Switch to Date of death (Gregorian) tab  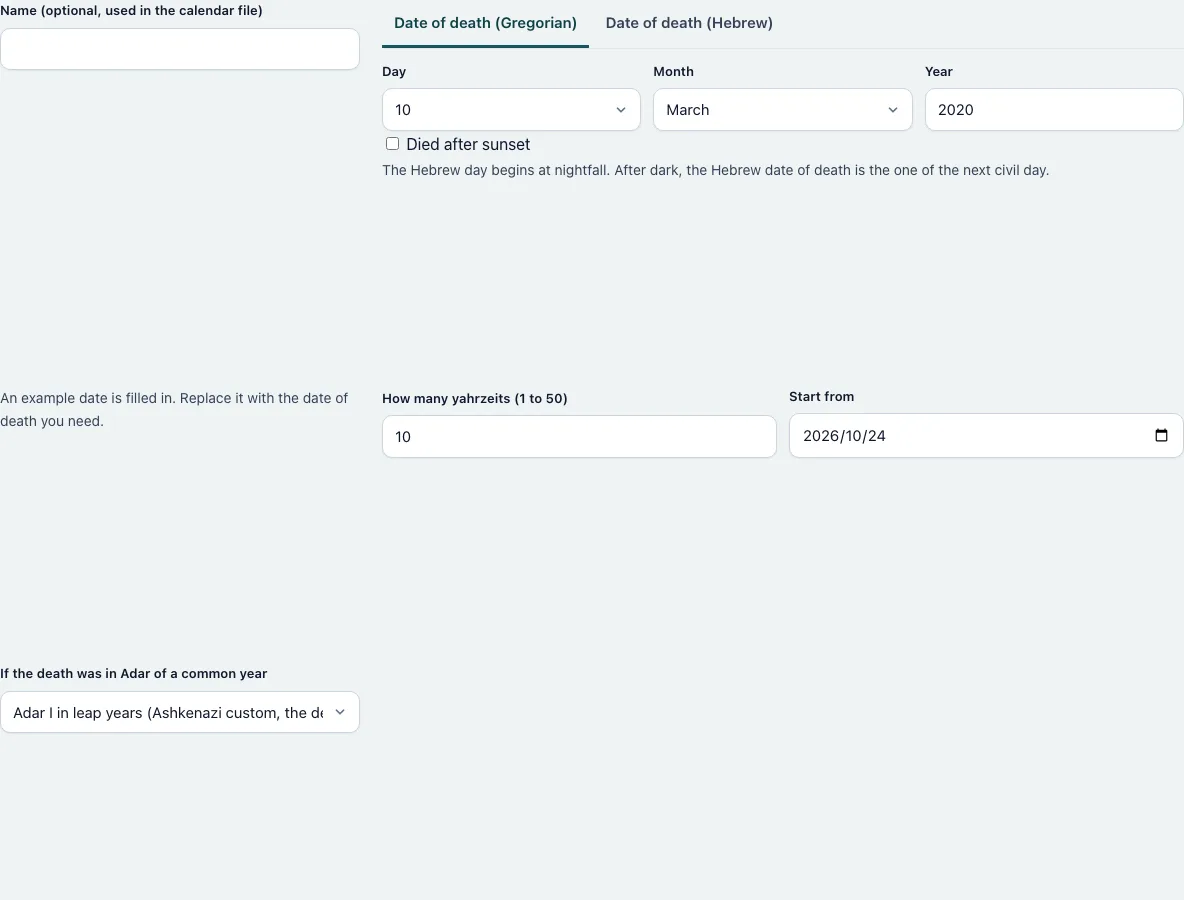click(x=486, y=23)
